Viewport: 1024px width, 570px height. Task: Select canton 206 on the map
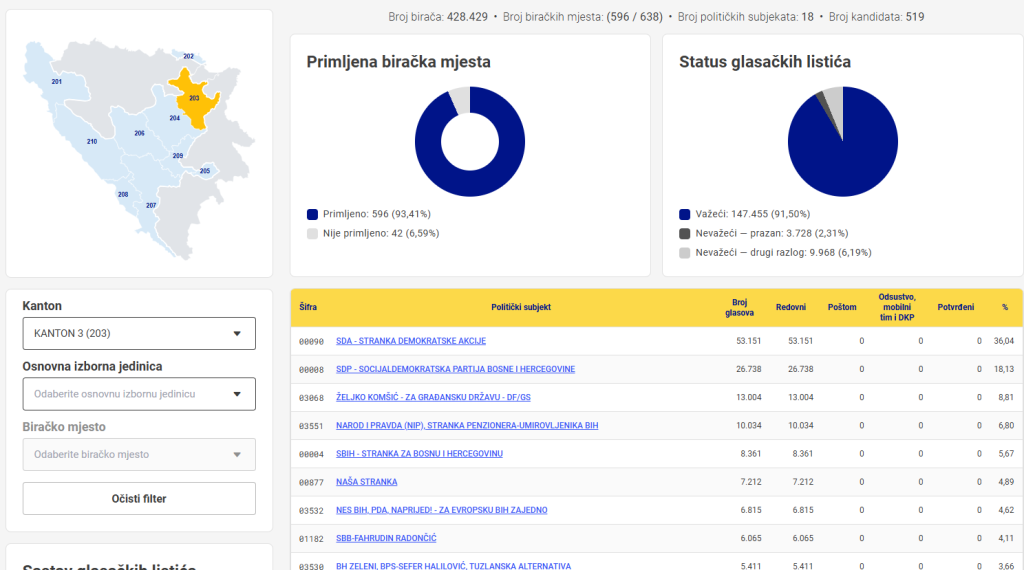(x=139, y=133)
